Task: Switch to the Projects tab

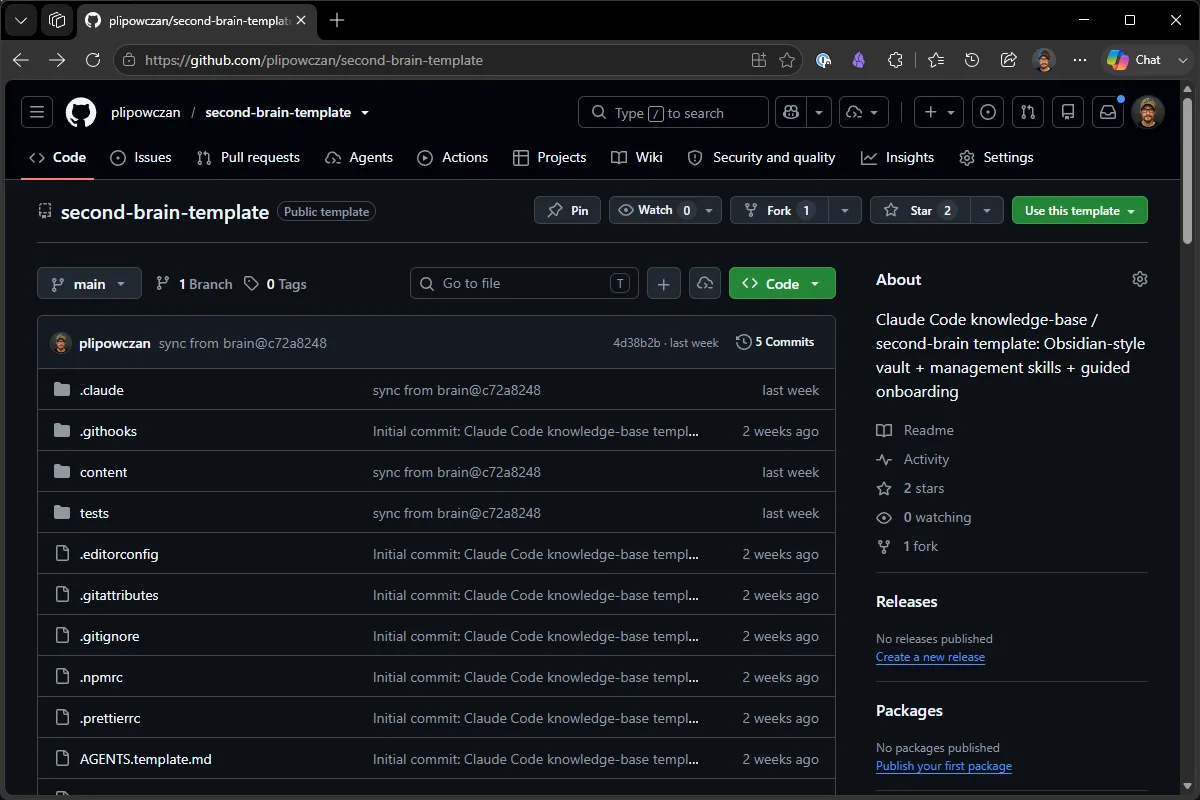Action: (550, 158)
